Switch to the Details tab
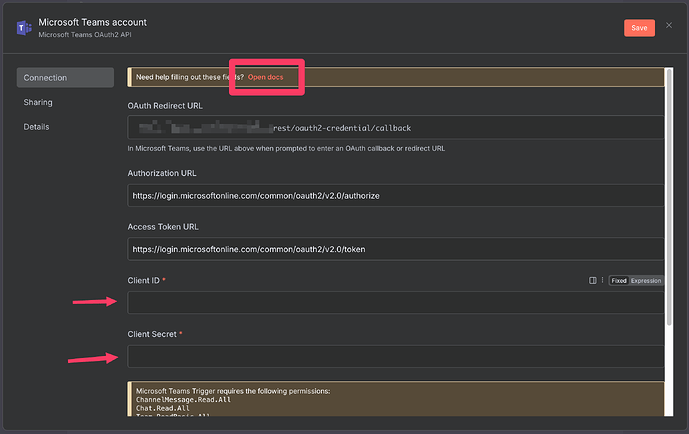Viewport: 689px width, 434px height. 36,127
